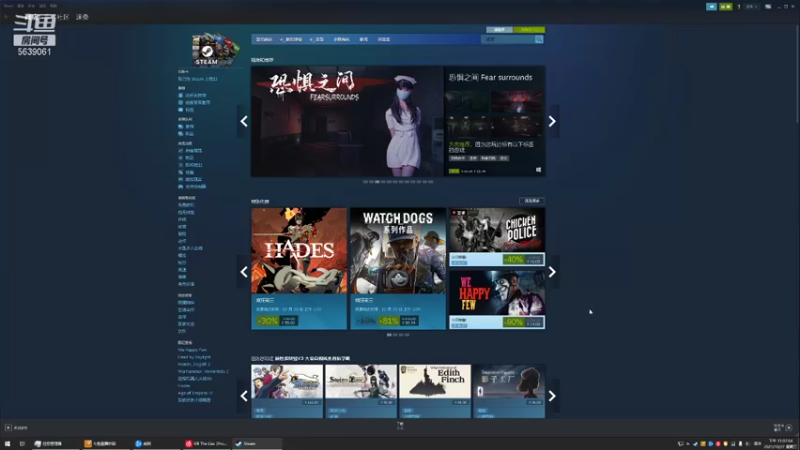Open second store navigation tab with plus

click(291, 39)
